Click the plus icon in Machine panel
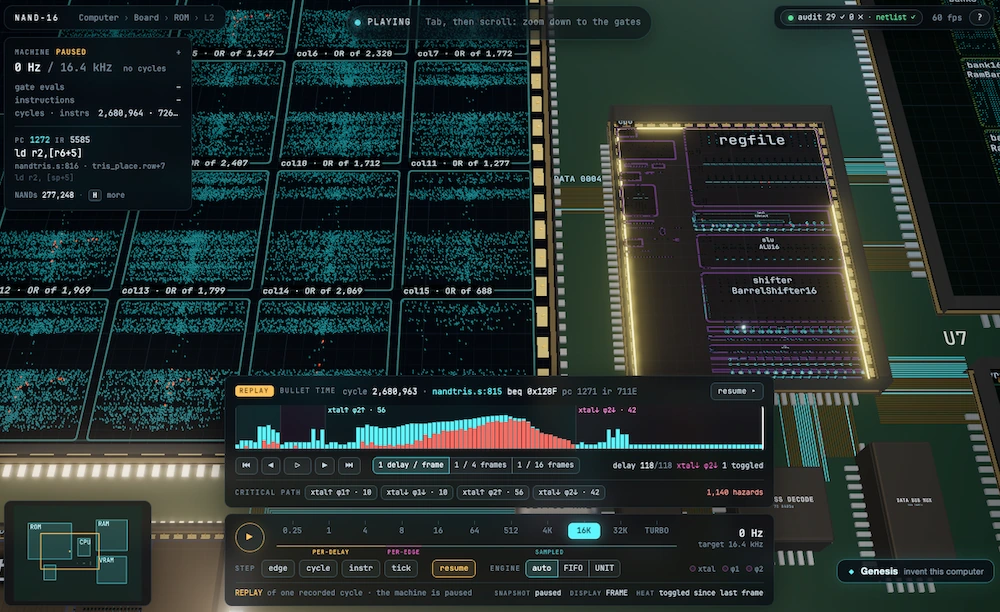Viewport: 1000px width, 612px height. coord(178,52)
